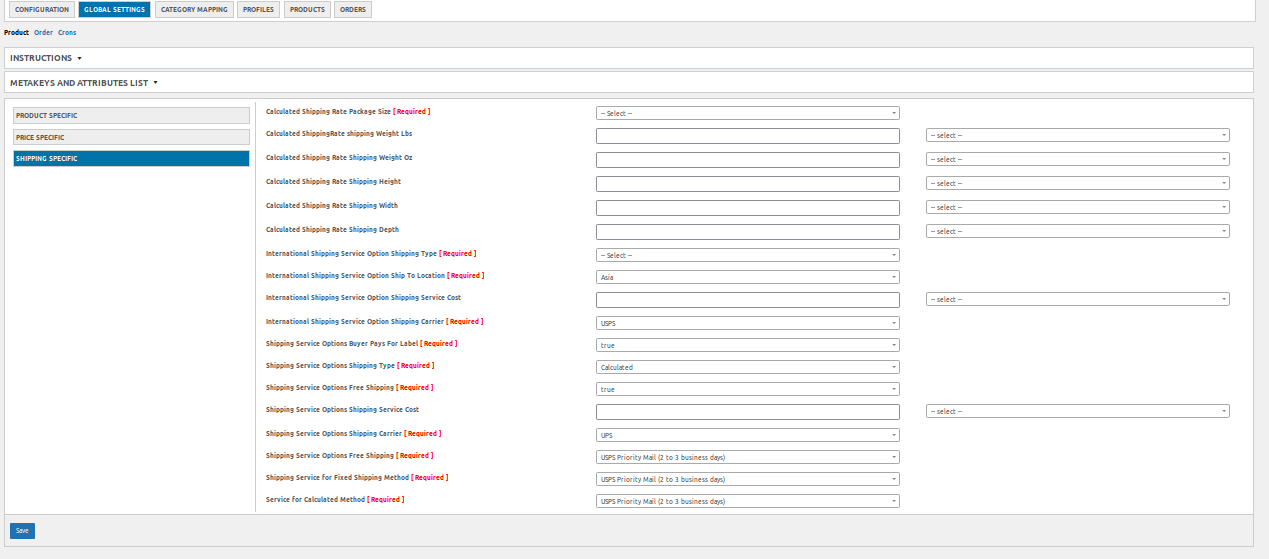Screen dimensions: 1269x559
Task: Switch to the Configuration tab
Action: (42, 10)
